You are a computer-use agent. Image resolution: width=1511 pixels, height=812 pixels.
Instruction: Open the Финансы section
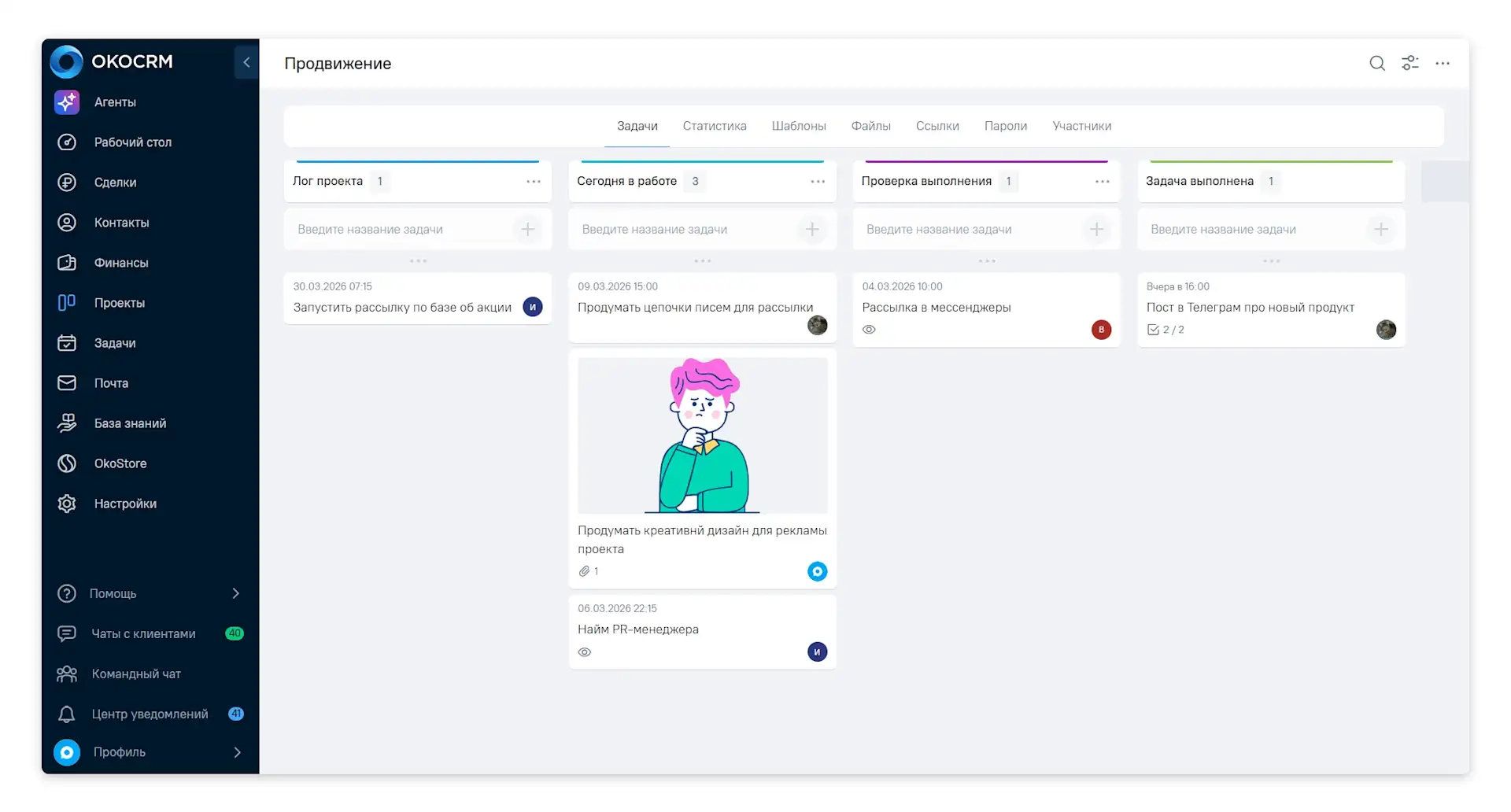pyautogui.click(x=121, y=263)
